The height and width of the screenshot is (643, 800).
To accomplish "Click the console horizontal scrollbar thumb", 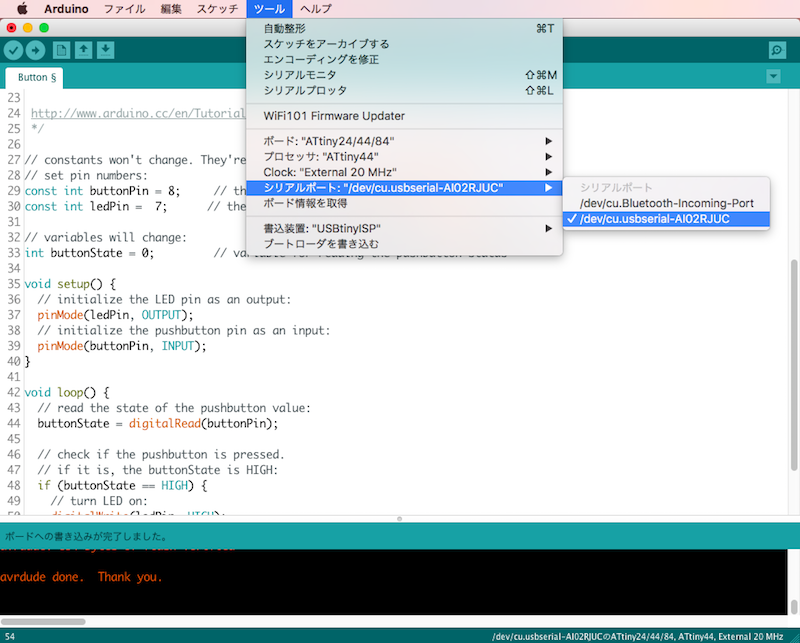I will 43,622.
